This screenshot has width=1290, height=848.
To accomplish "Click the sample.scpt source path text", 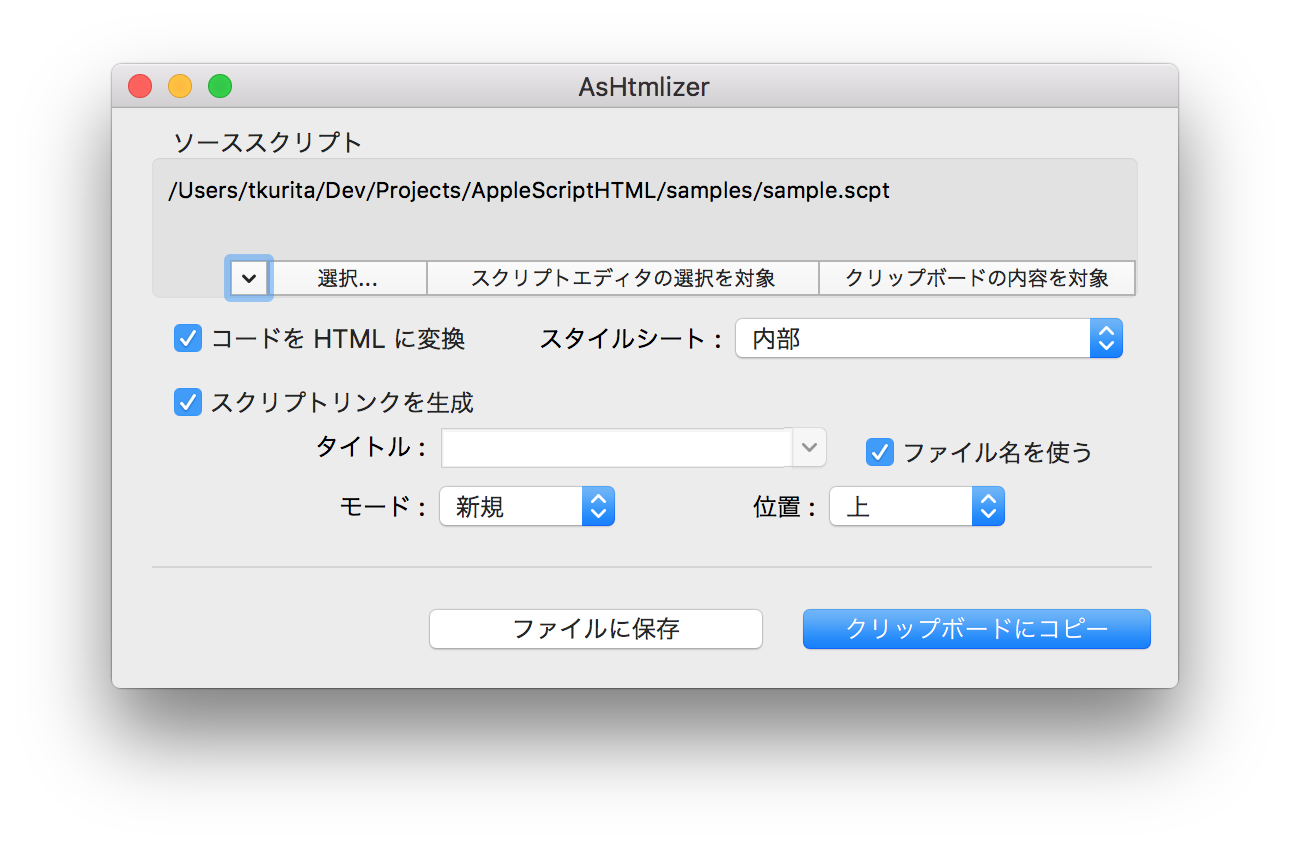I will coord(529,191).
